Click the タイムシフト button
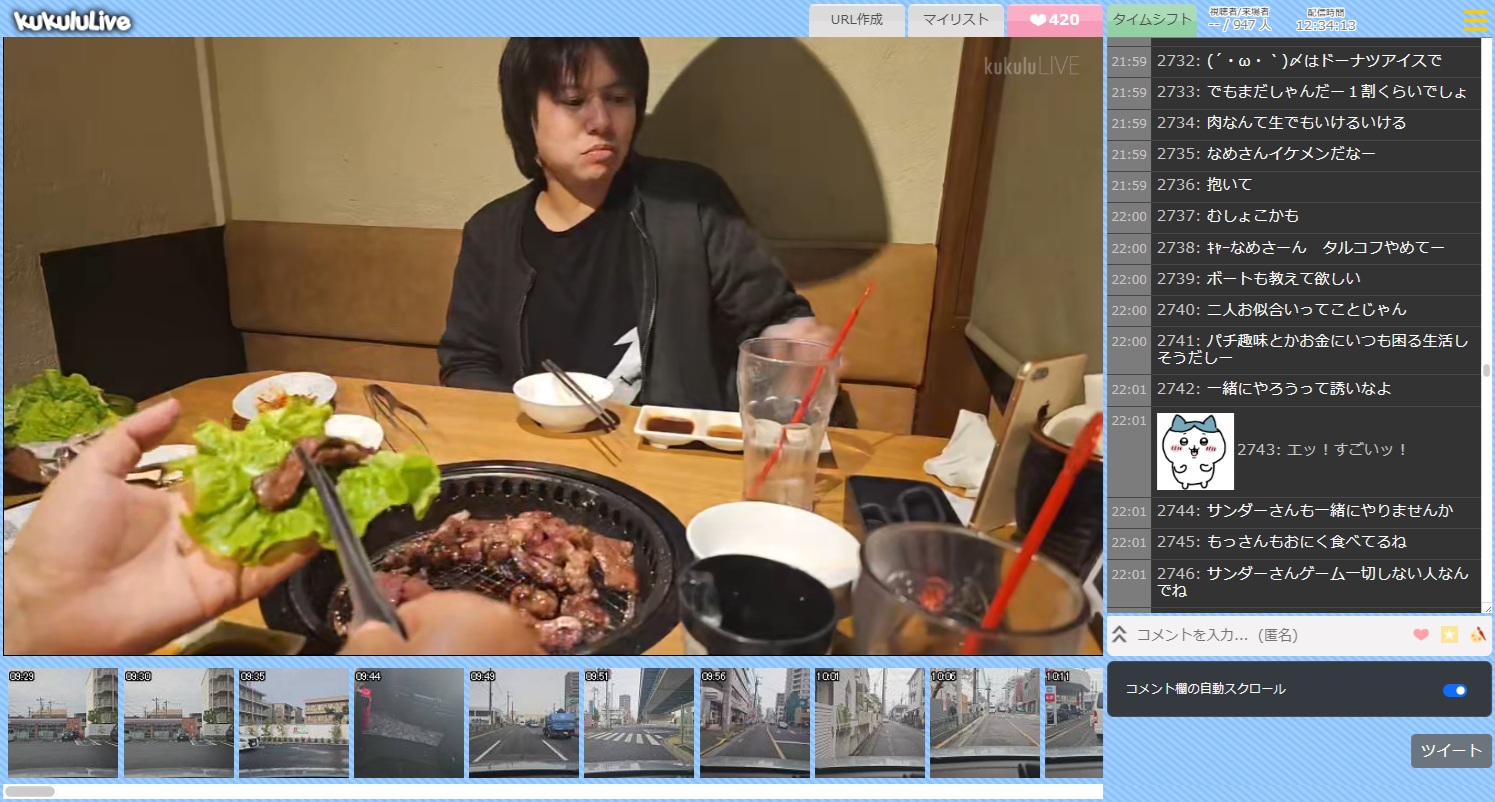This screenshot has height=802, width=1495. click(x=1151, y=20)
